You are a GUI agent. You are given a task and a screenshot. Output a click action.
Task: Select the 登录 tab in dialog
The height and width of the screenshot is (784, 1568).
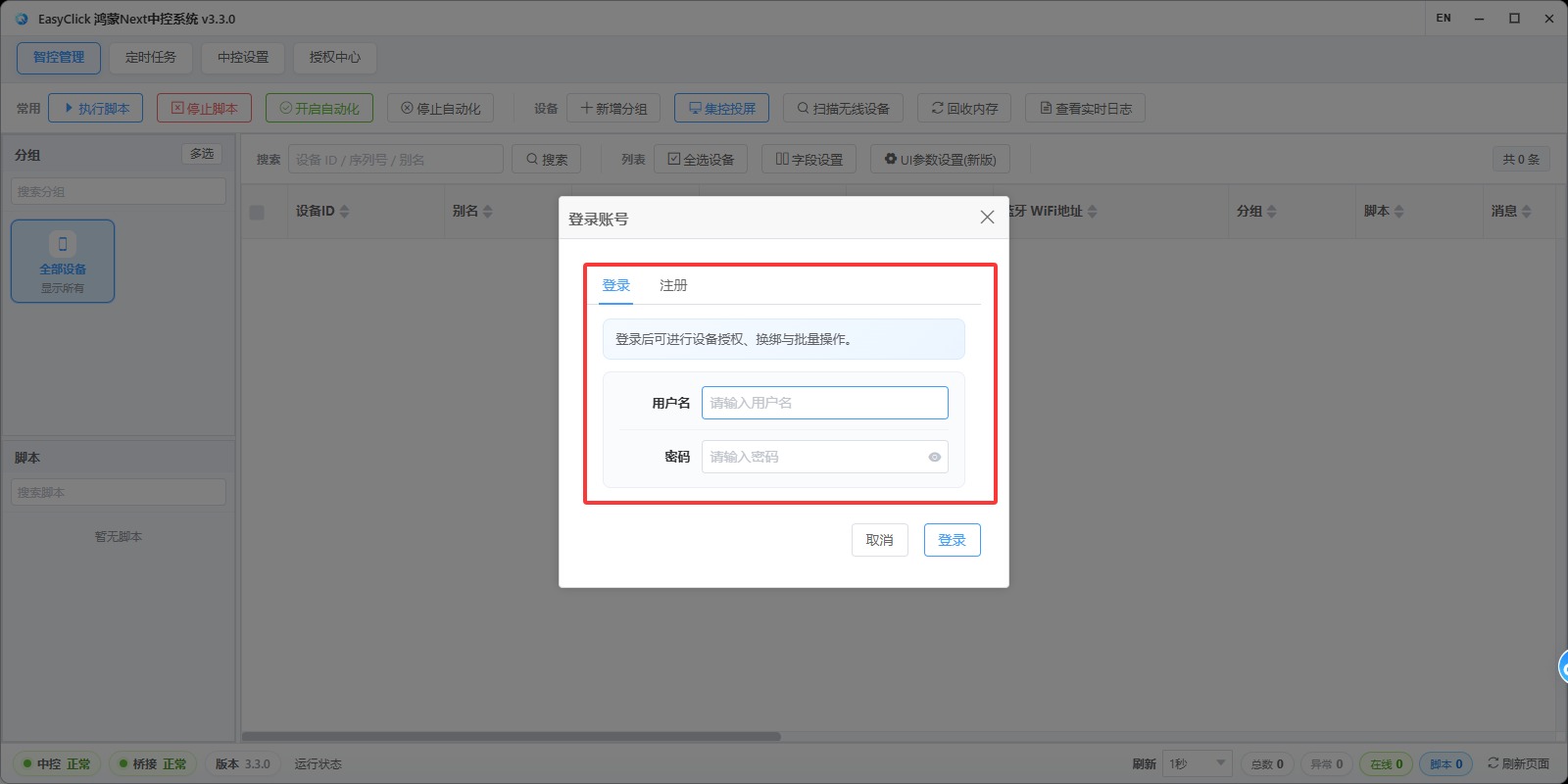[x=616, y=285]
